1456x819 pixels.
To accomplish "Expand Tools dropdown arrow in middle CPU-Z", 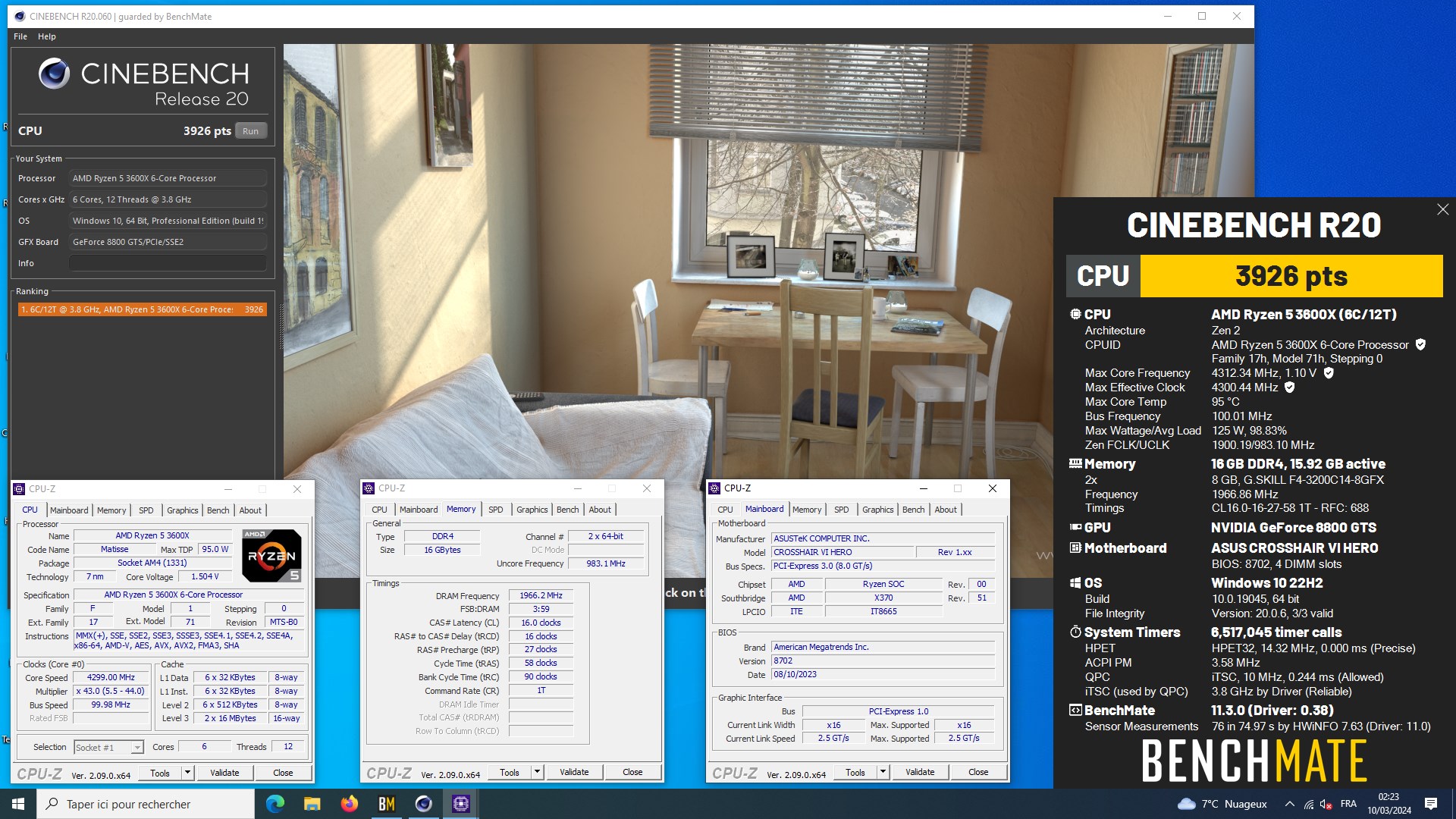I will pos(537,772).
